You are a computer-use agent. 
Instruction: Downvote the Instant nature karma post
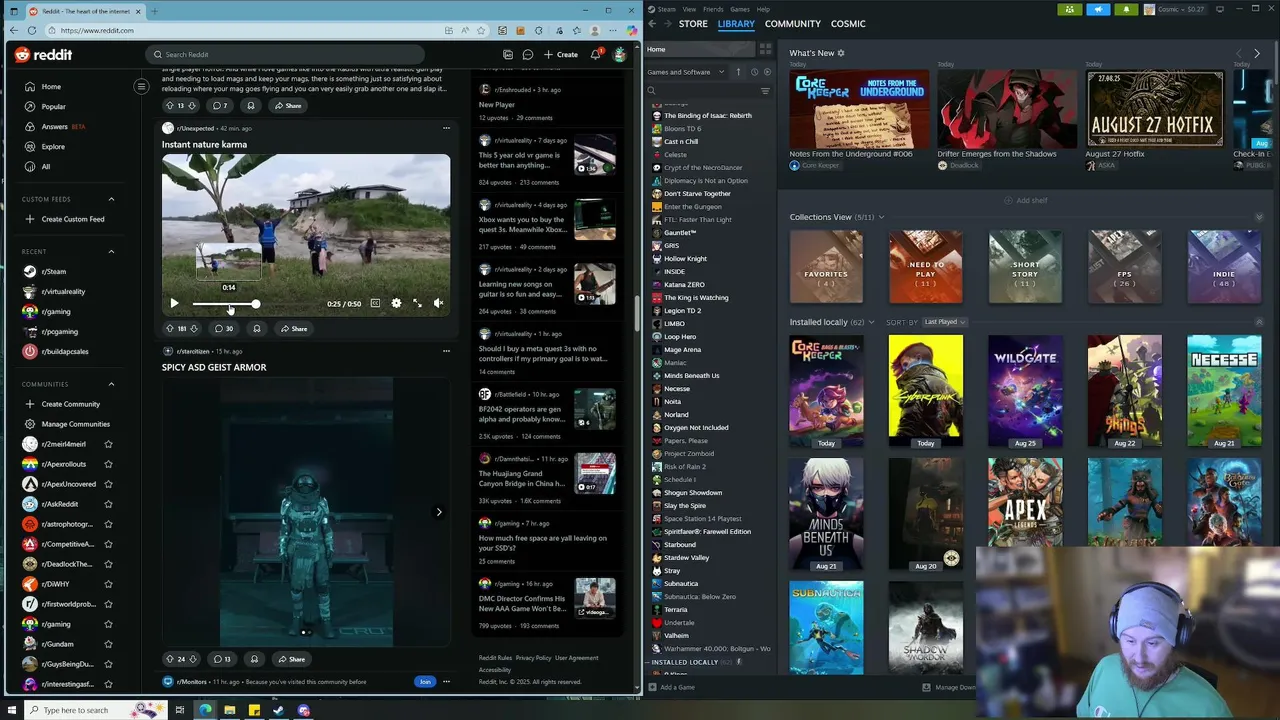(193, 328)
